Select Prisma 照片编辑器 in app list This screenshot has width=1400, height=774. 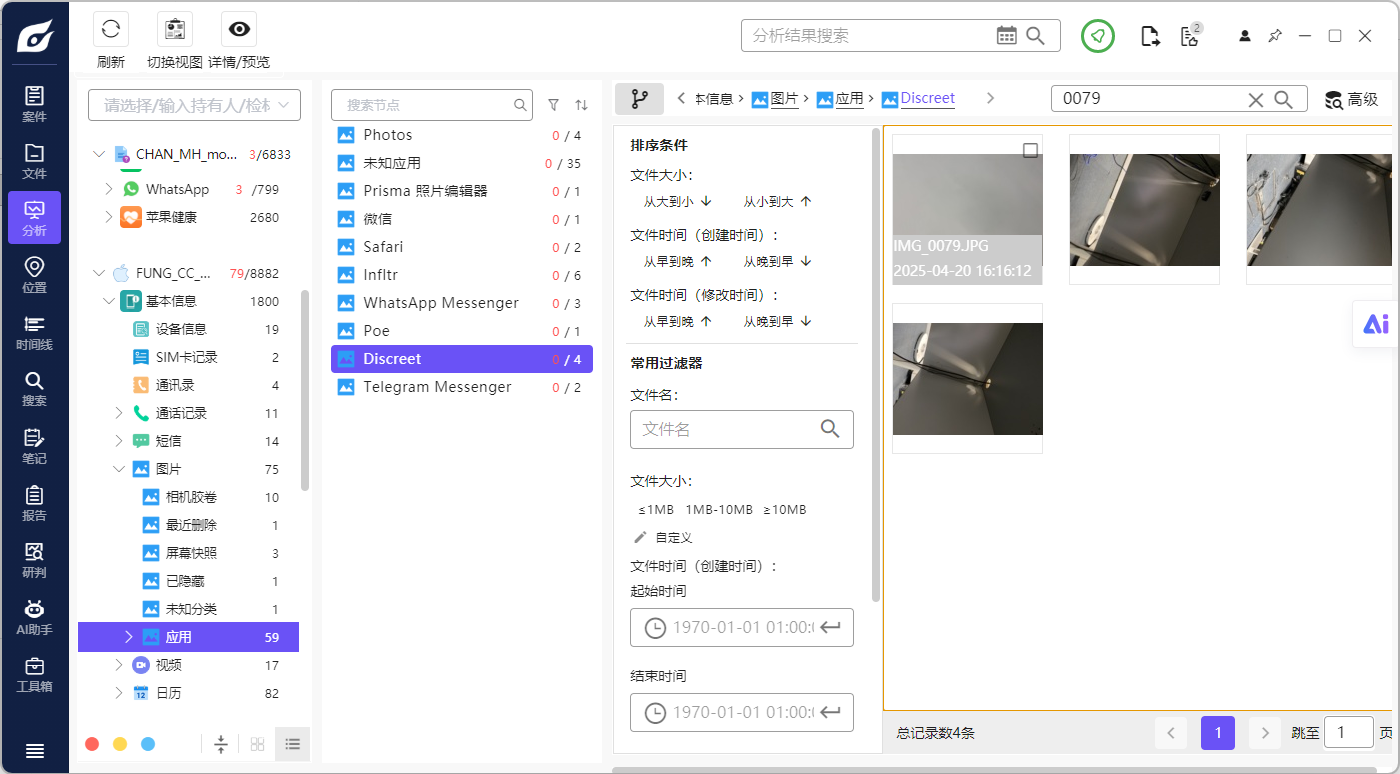[x=462, y=191]
